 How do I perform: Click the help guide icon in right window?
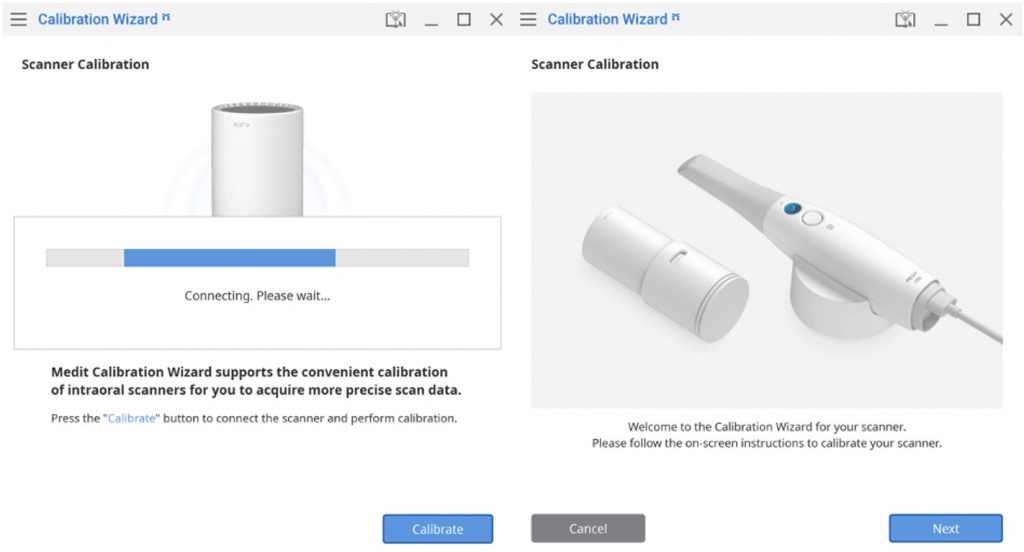click(905, 20)
